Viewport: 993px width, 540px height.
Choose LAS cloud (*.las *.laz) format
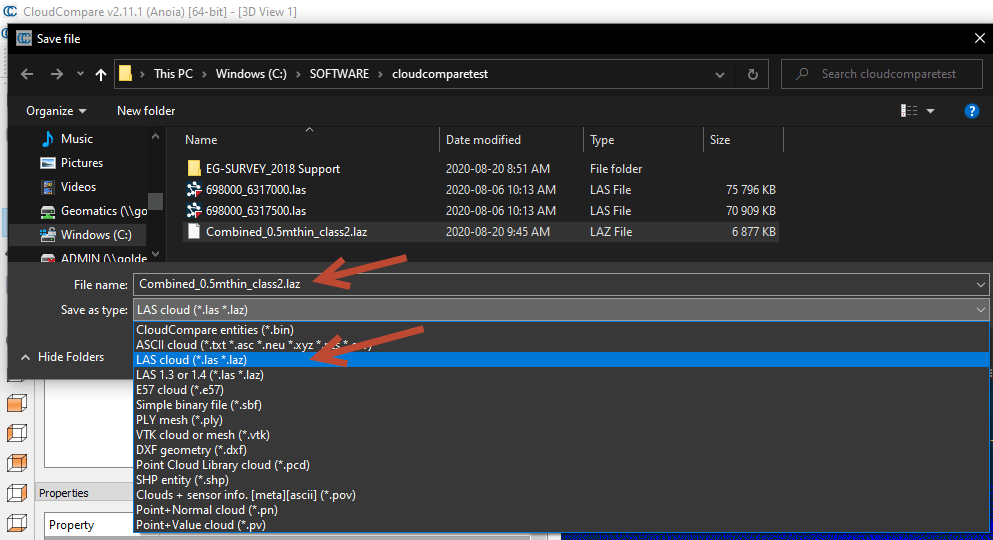[562, 360]
